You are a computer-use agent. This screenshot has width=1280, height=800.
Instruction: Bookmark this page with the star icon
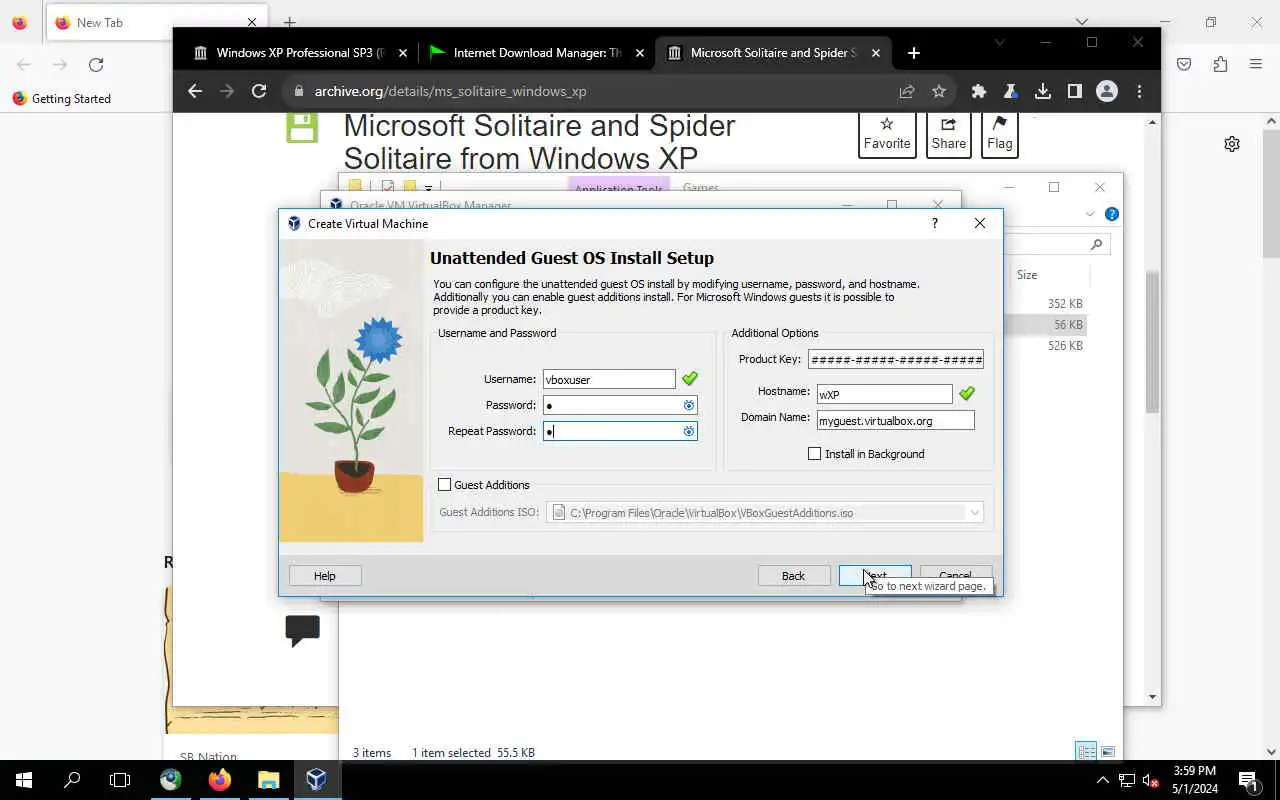pos(939,91)
